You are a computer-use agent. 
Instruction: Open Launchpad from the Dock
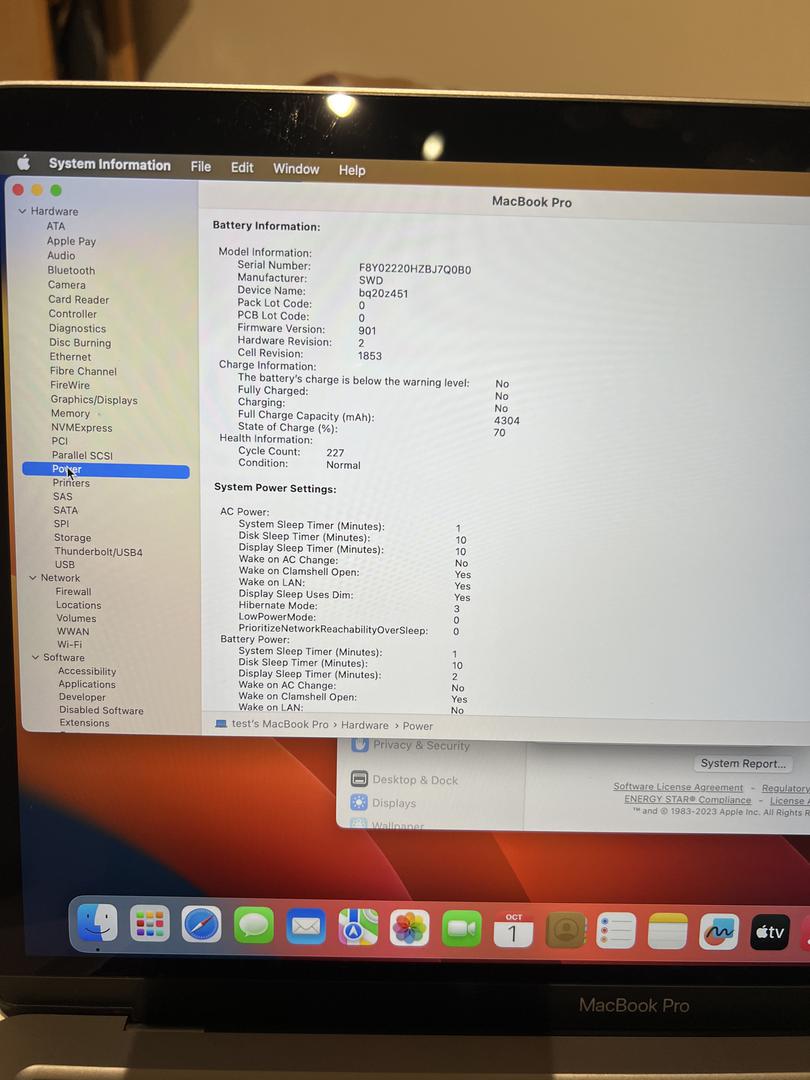point(149,924)
